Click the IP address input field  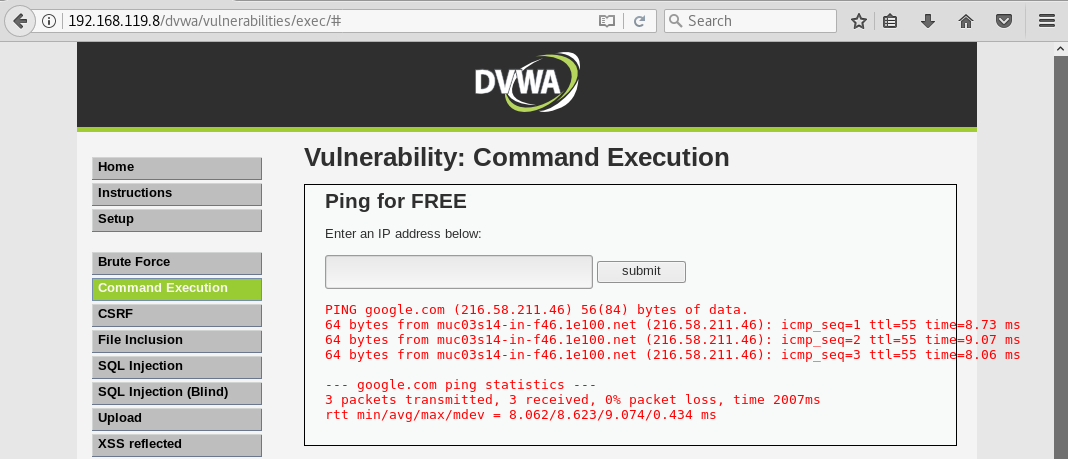[459, 271]
